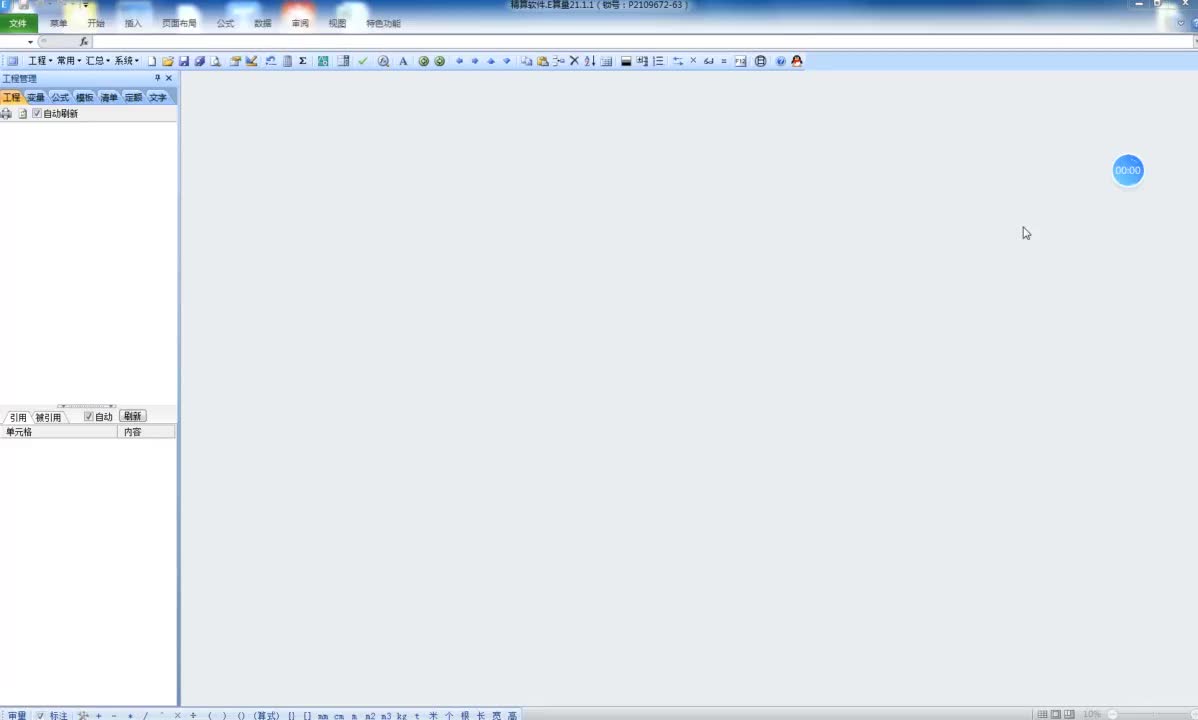Click the zoom slider at bottom right

pos(1153,715)
